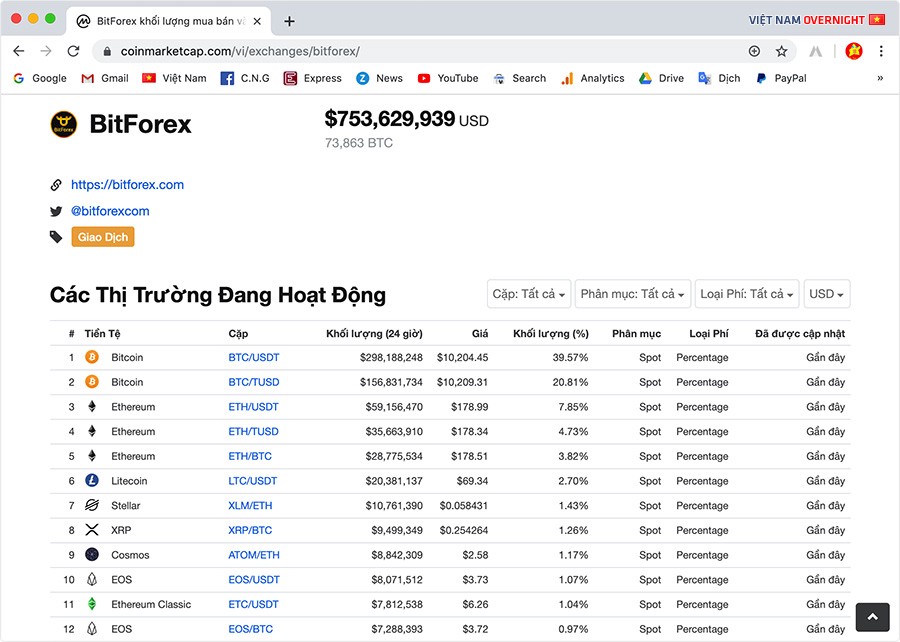This screenshot has width=900, height=642.
Task: Open the PayPal bookmark
Action: click(781, 78)
